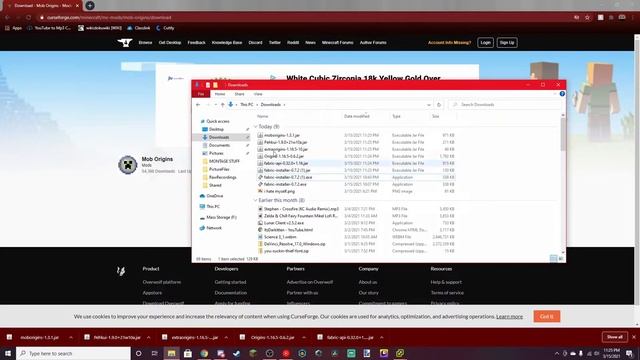Select Documents in navigation pane
This screenshot has width=640, height=360.
(x=219, y=145)
